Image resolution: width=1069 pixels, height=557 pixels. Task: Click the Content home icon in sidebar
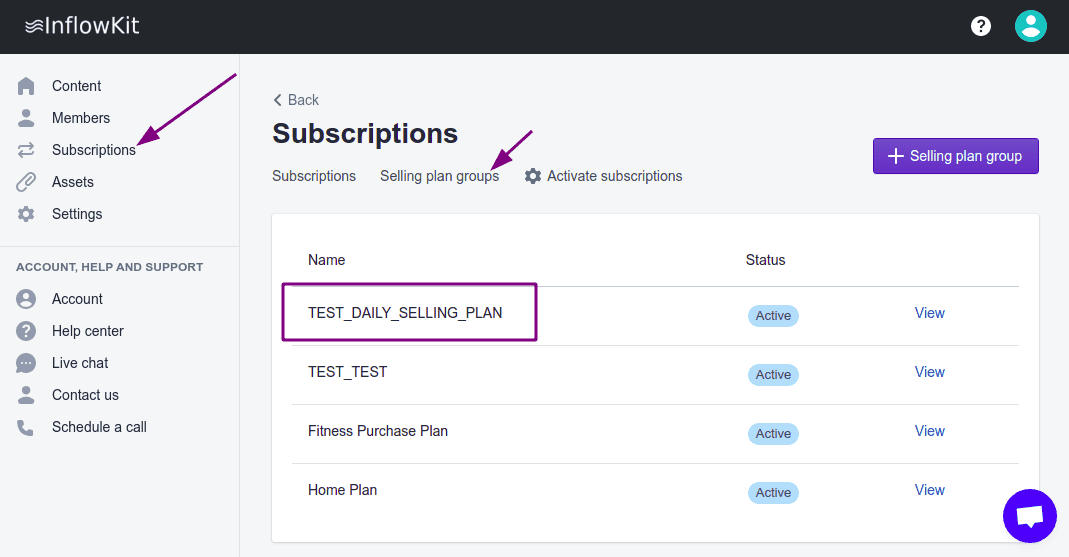coord(26,86)
